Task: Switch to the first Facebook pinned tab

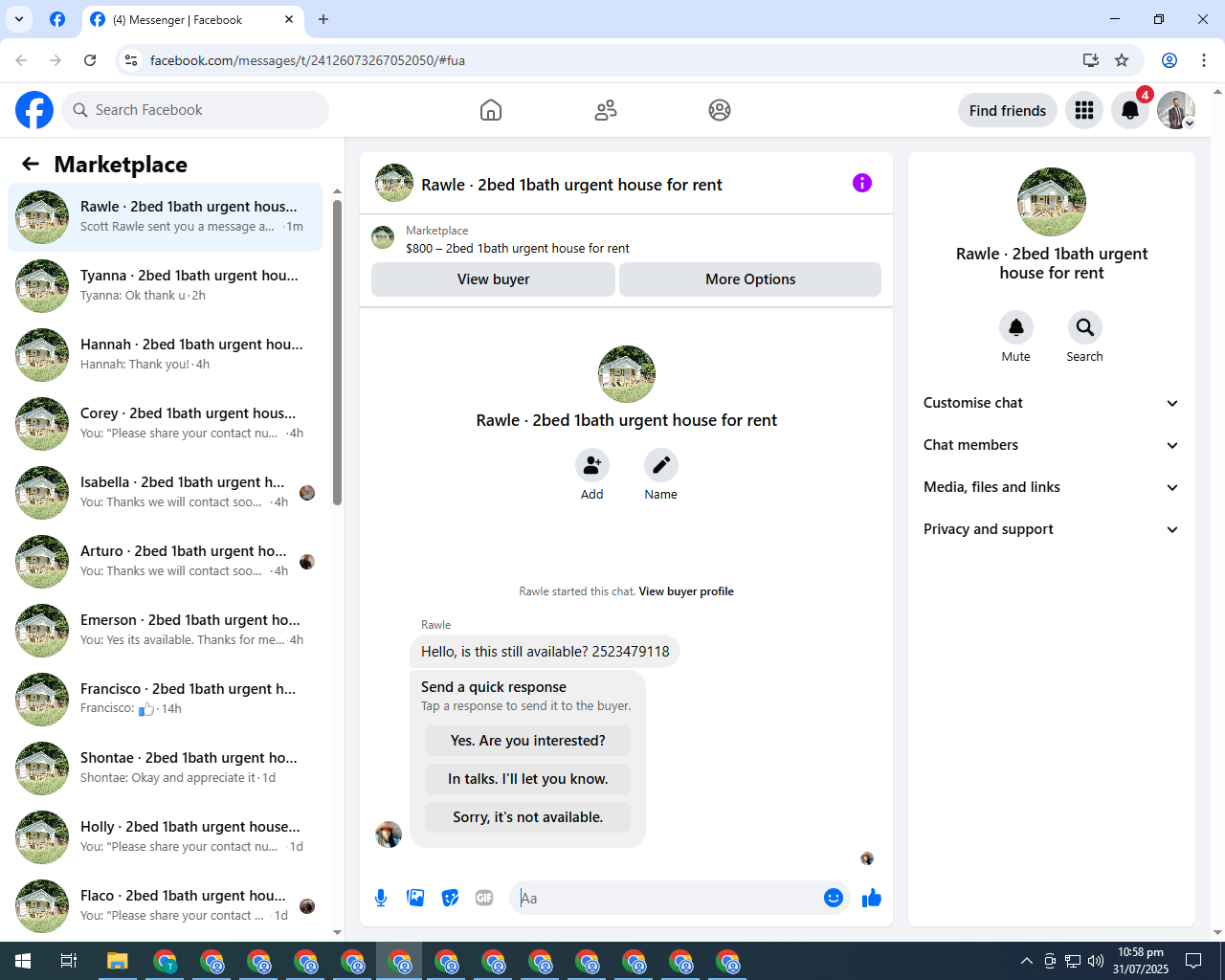Action: (x=57, y=19)
